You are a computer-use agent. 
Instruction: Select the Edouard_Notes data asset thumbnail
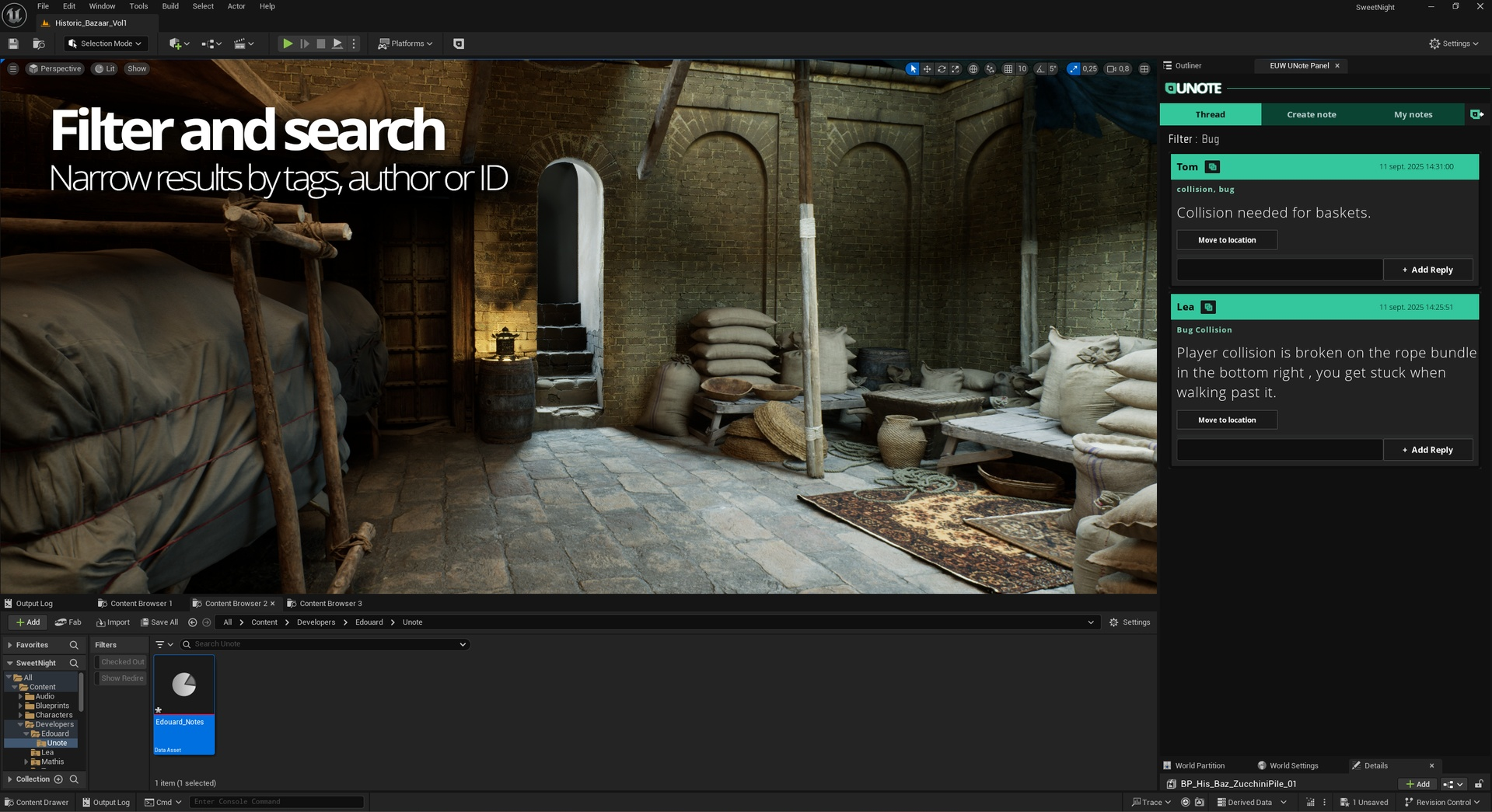tap(183, 685)
